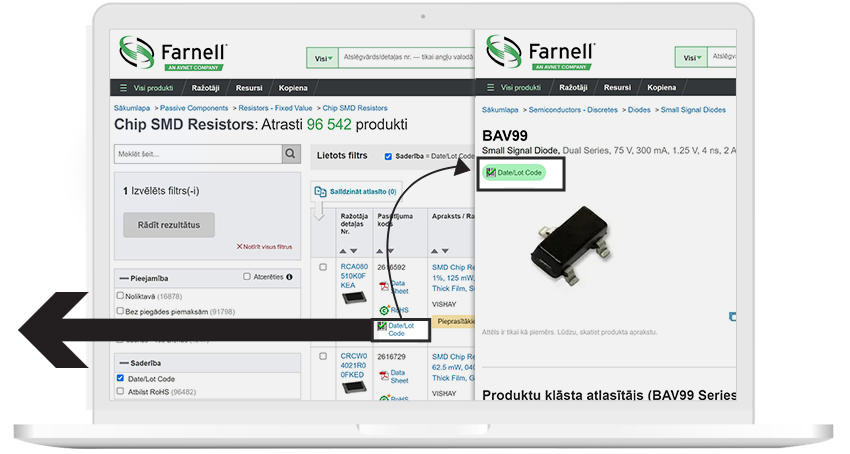Click Notīrīt visus filtrus link
This screenshot has height=454, width=850.
click(267, 247)
